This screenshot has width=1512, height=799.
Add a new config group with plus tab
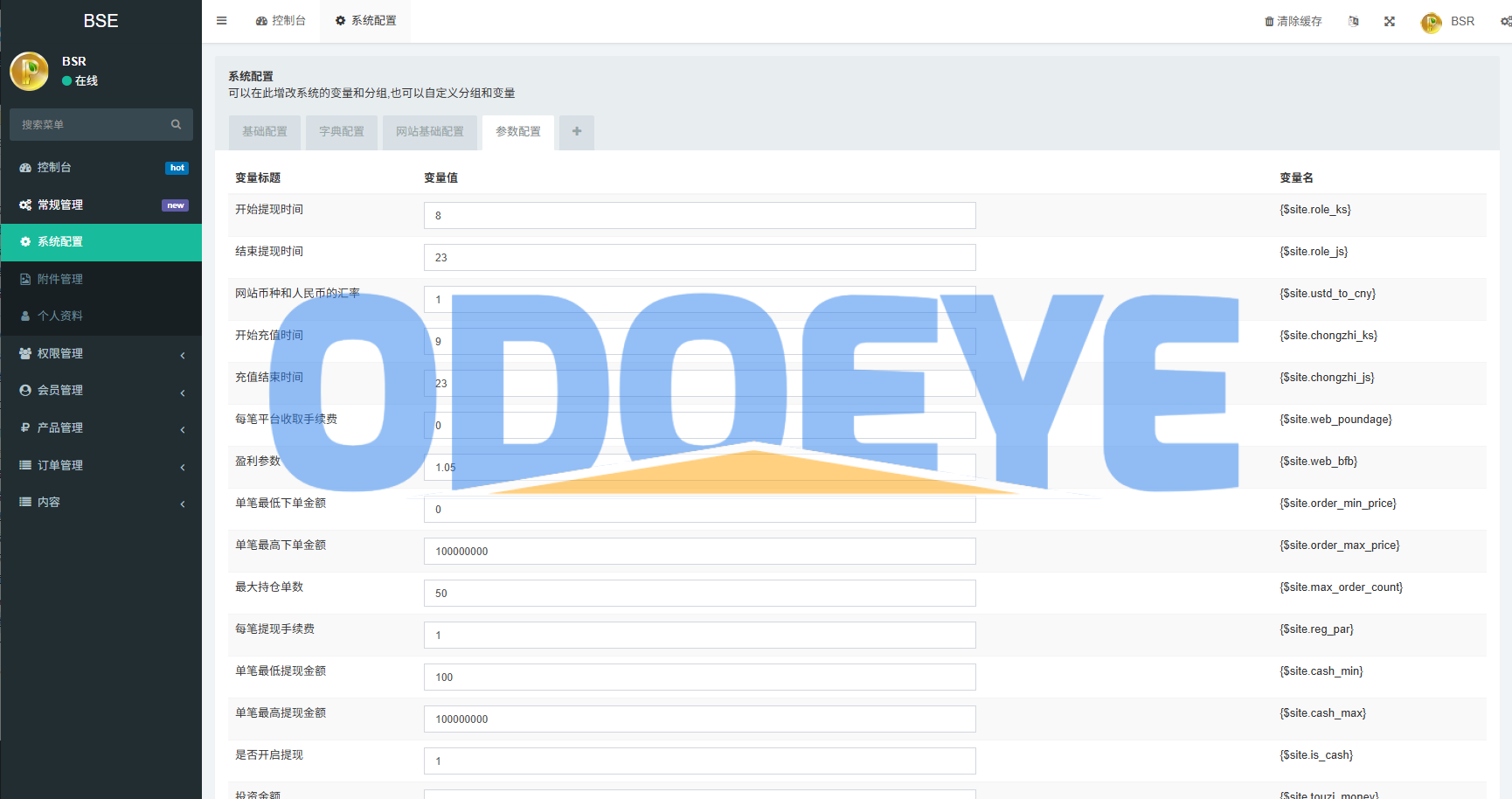(x=577, y=132)
